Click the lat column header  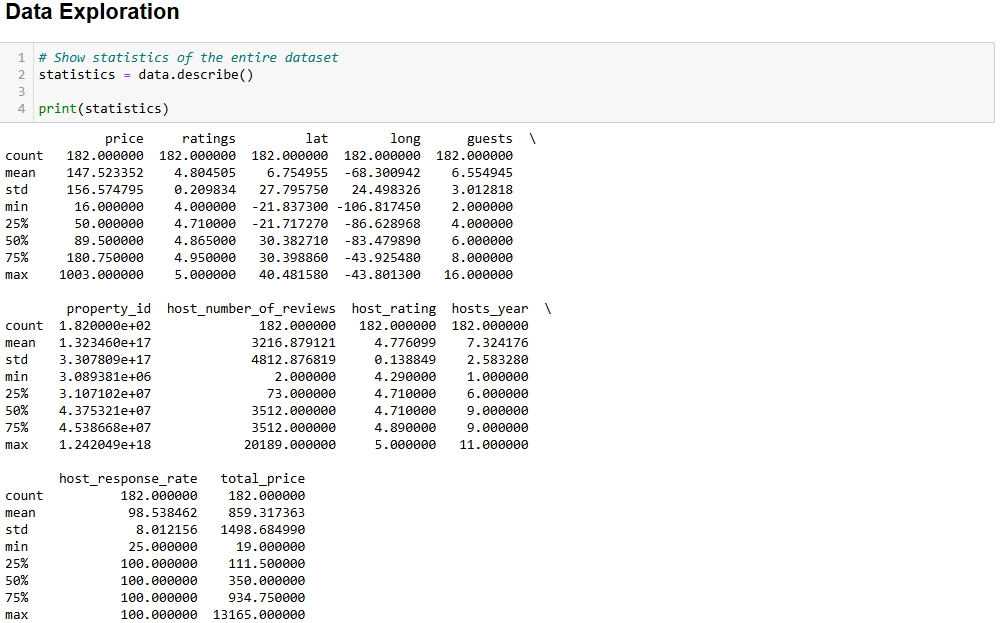(x=317, y=139)
